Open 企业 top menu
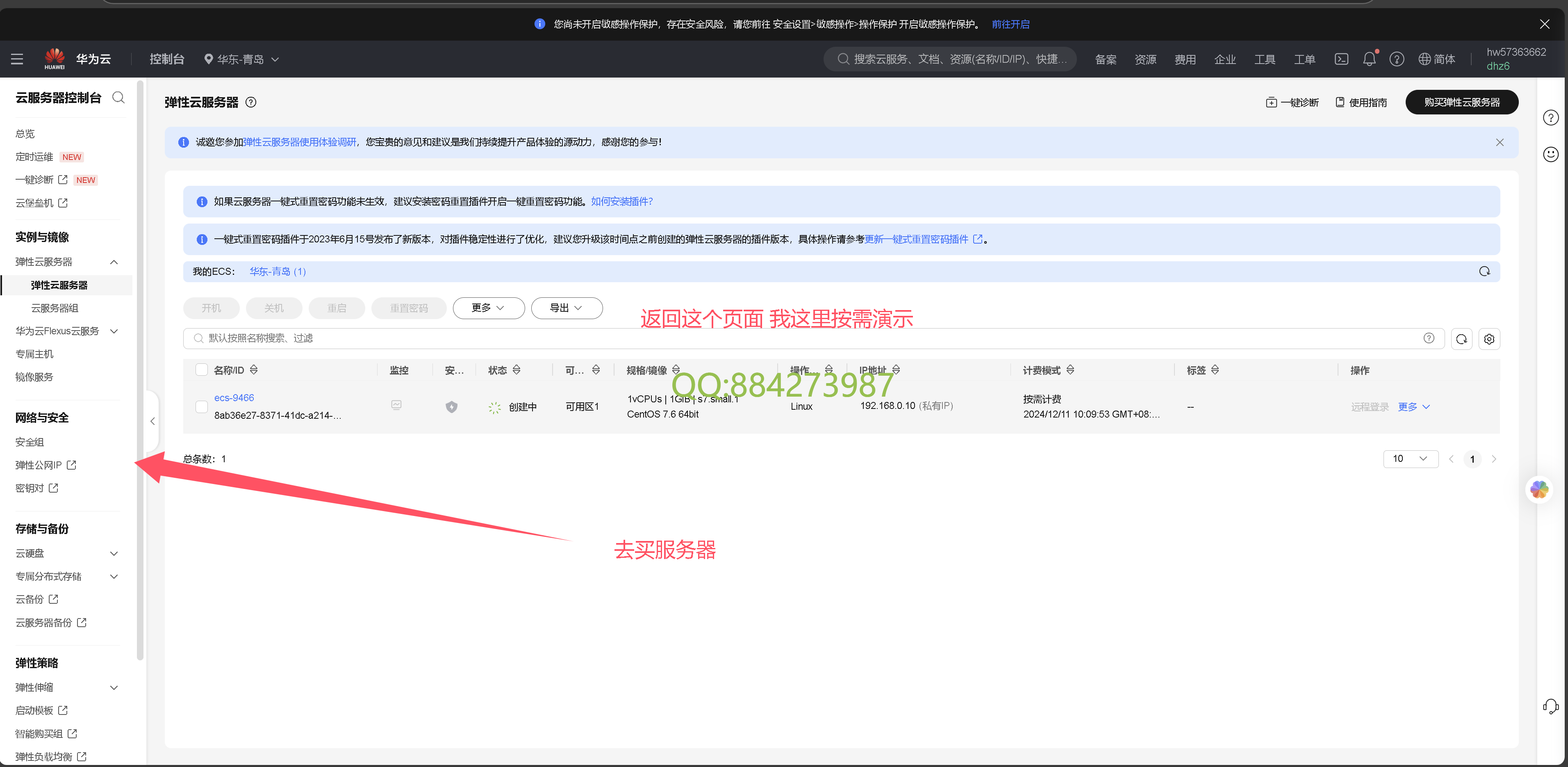Image resolution: width=1568 pixels, height=767 pixels. [1225, 59]
